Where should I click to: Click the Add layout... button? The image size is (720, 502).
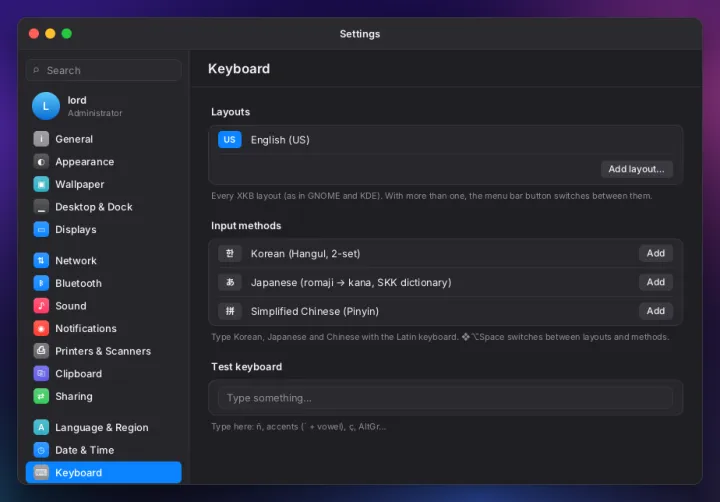[636, 169]
